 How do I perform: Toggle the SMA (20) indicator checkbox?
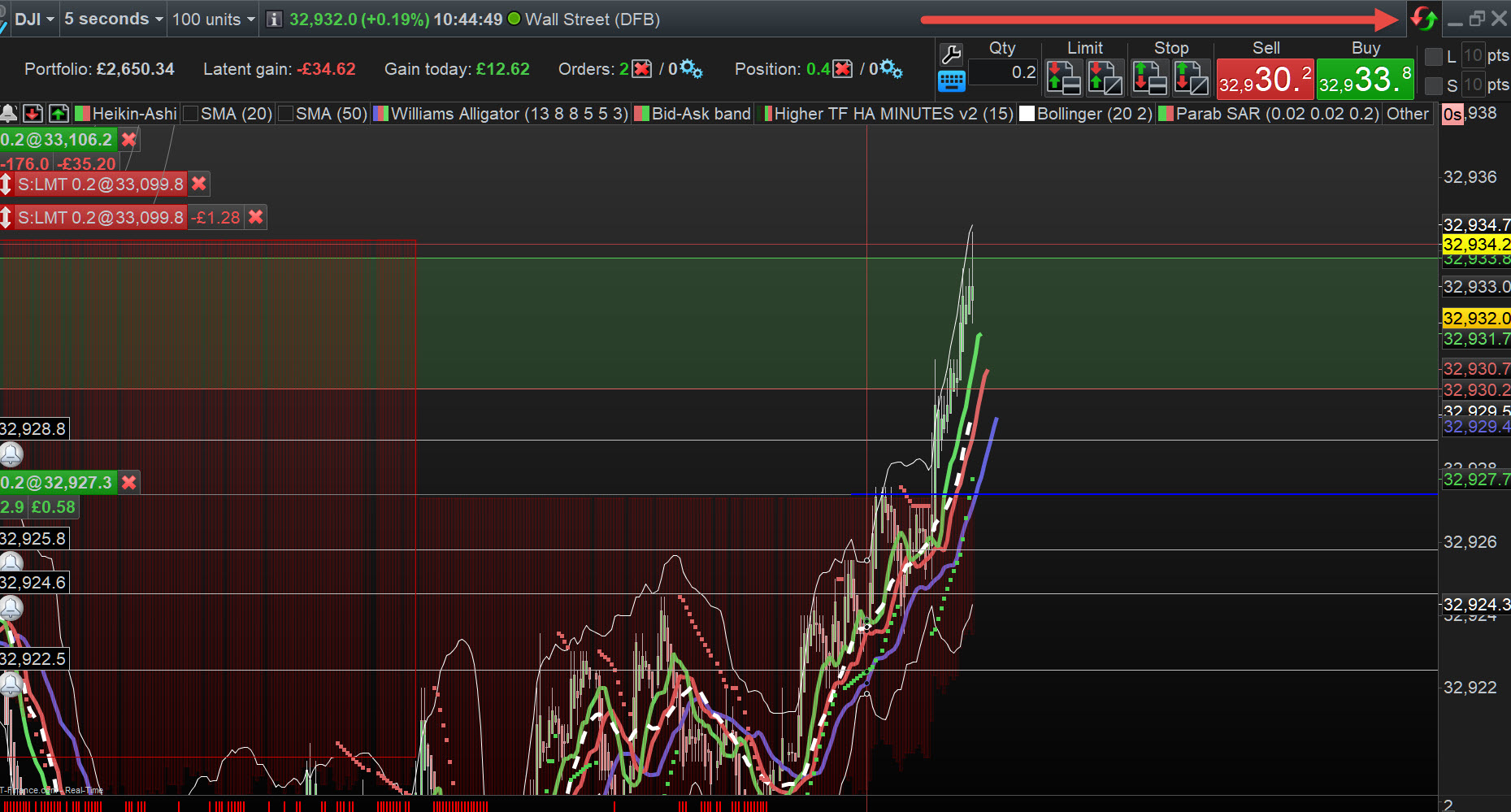pyautogui.click(x=191, y=114)
